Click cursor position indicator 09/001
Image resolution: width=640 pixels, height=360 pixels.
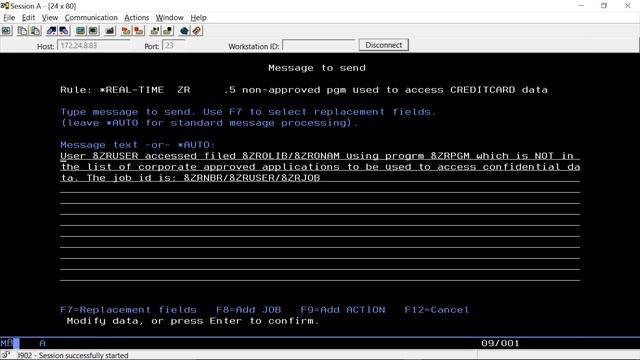click(500, 343)
